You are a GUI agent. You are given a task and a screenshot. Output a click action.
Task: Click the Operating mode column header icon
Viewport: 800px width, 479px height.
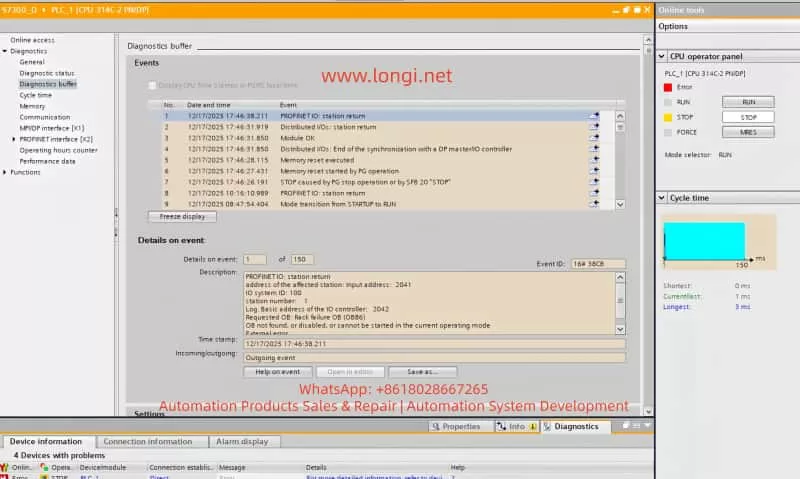click(x=44, y=467)
